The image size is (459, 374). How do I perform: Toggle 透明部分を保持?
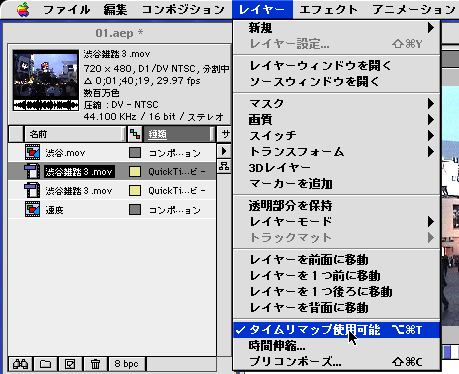click(x=337, y=206)
